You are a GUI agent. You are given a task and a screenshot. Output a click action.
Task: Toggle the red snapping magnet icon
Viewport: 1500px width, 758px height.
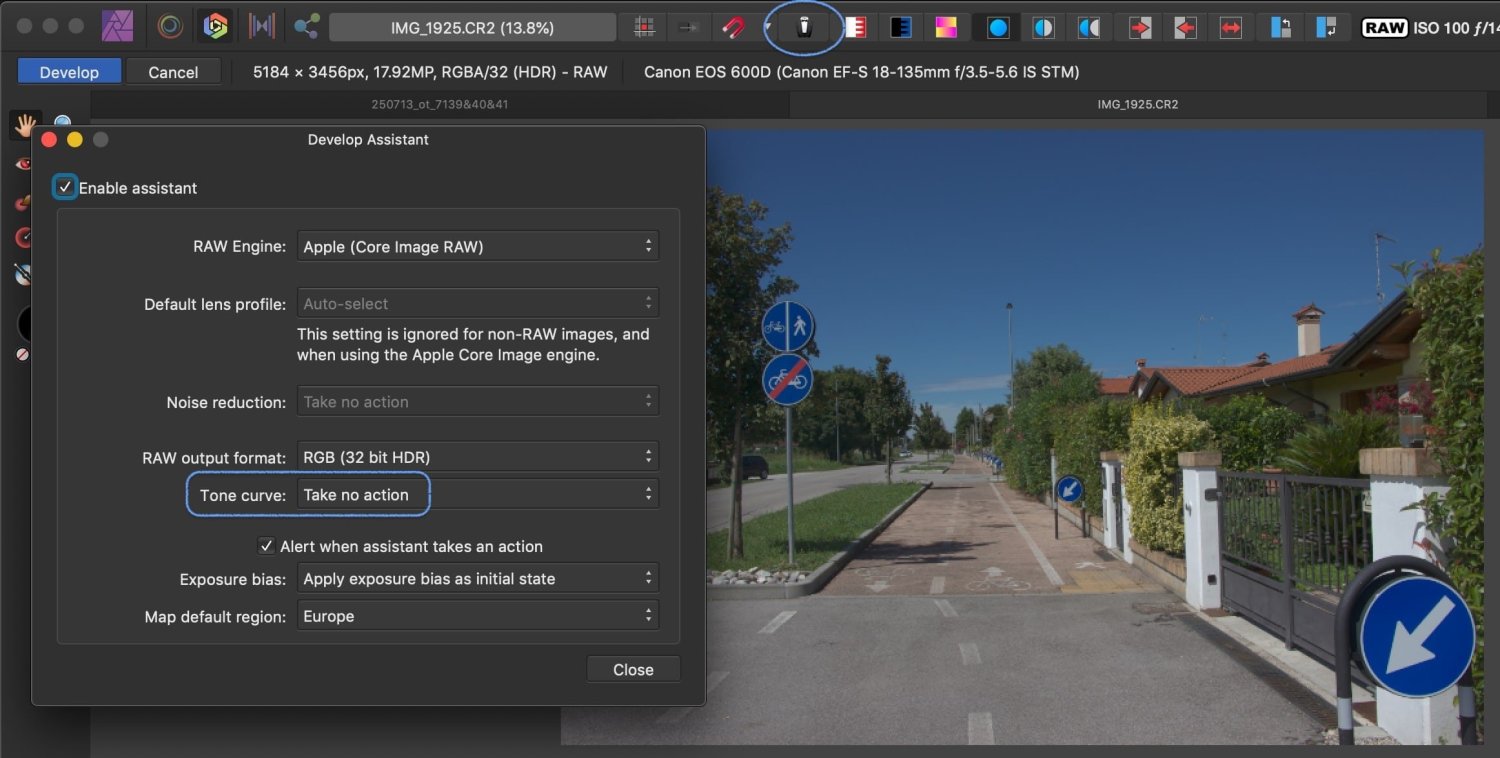(x=733, y=28)
